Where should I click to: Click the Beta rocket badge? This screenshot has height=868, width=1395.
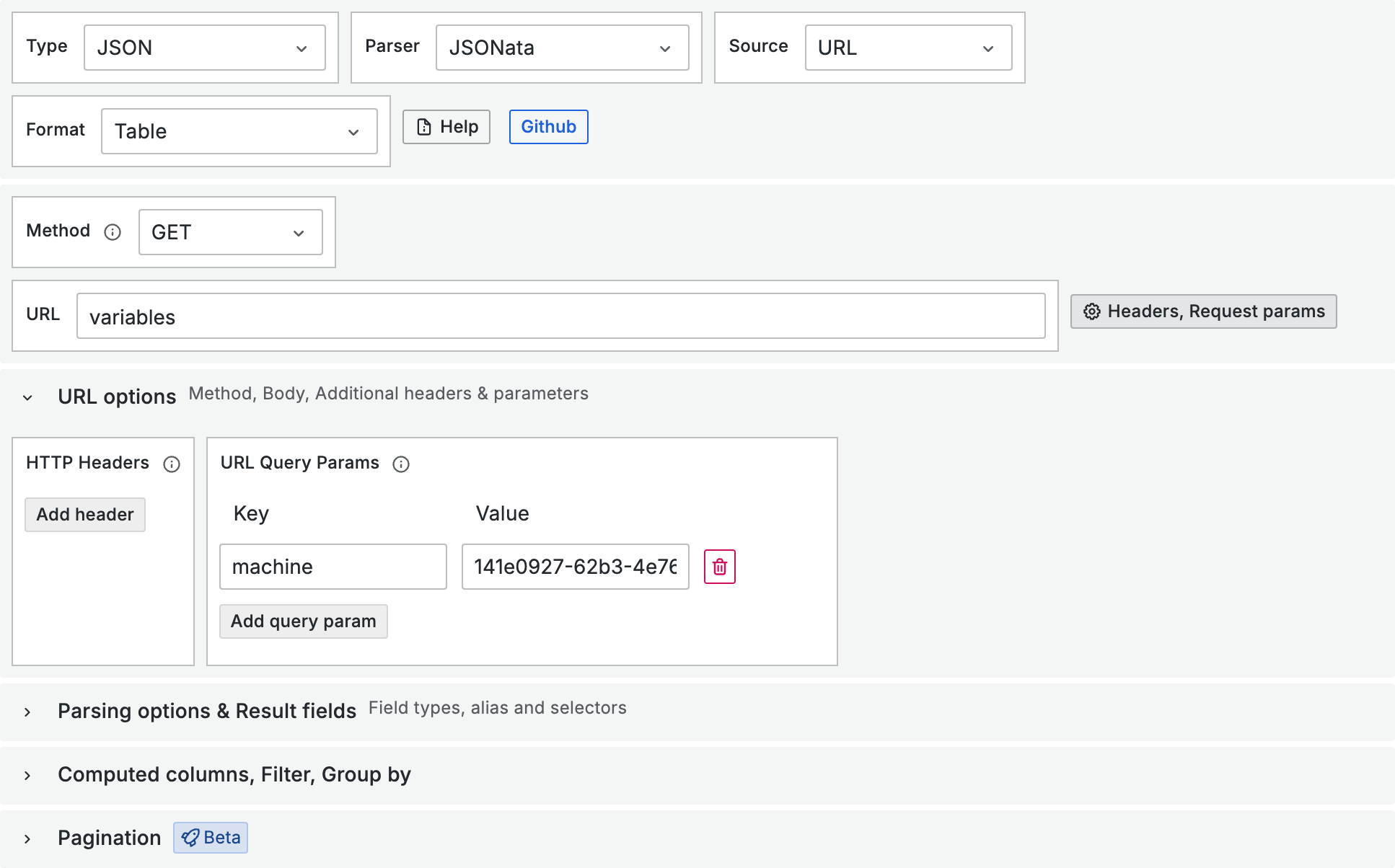point(211,838)
